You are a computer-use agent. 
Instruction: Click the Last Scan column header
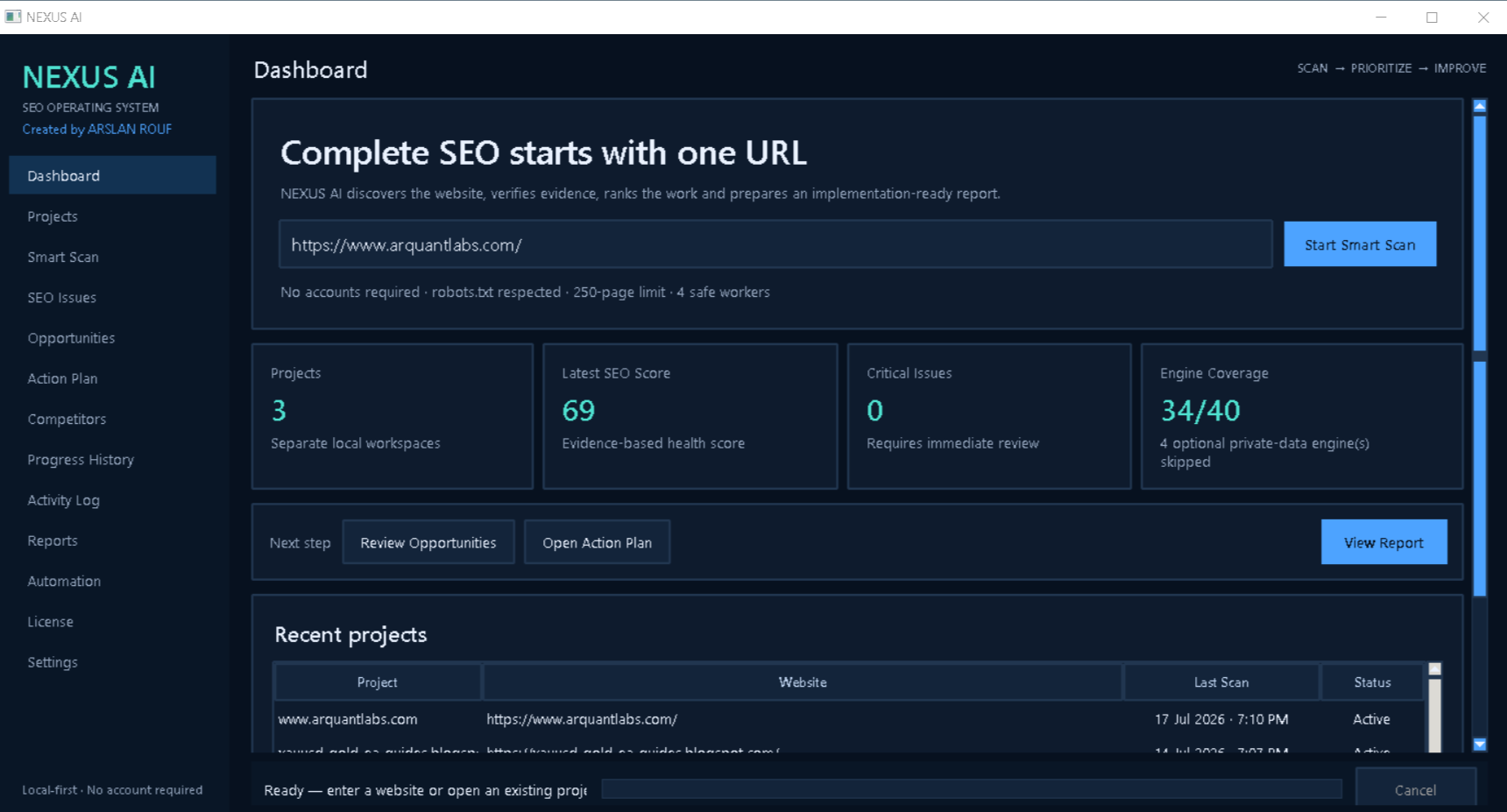1221,682
